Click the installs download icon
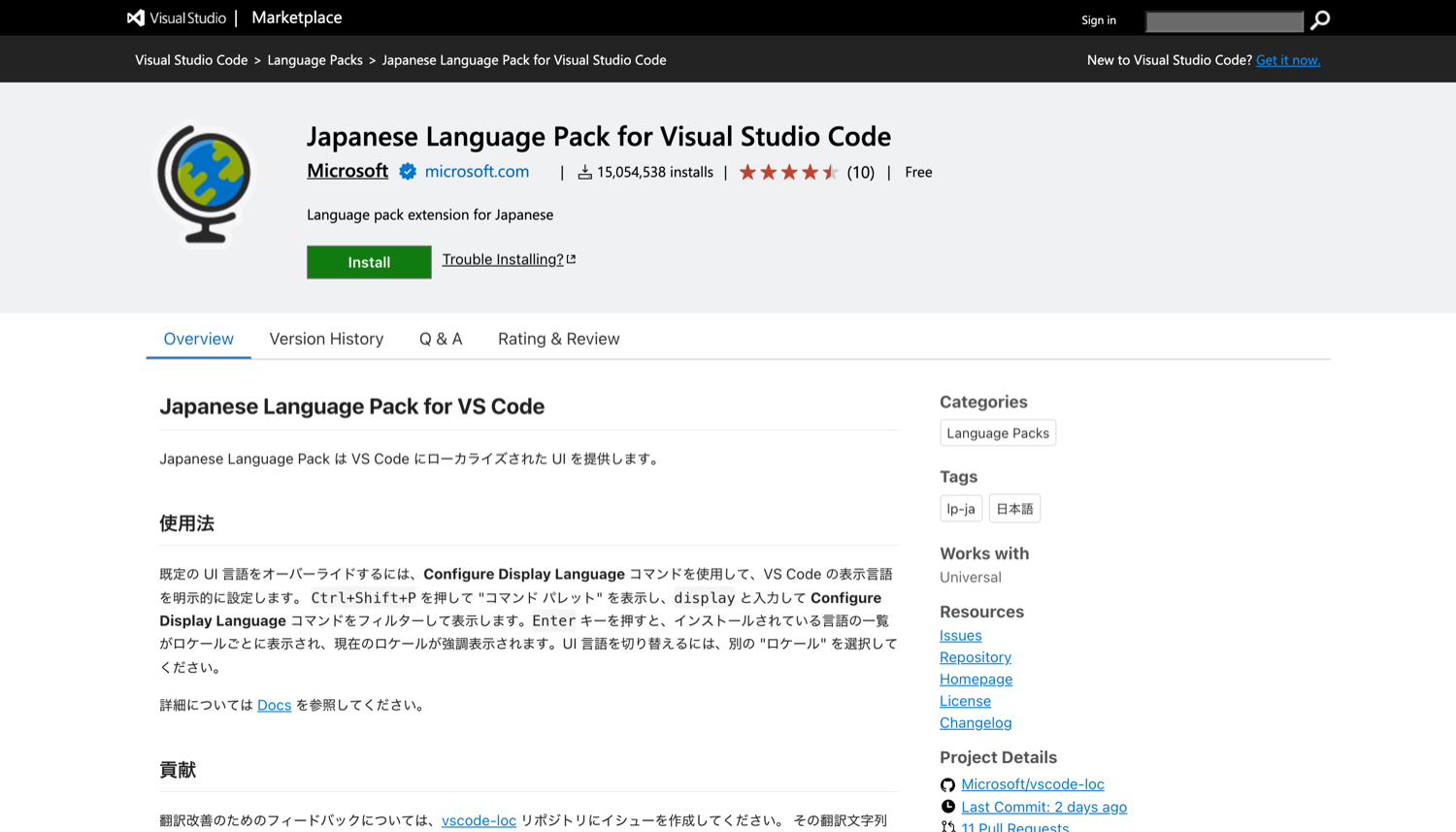Viewport: 1456px width, 832px height. click(584, 172)
